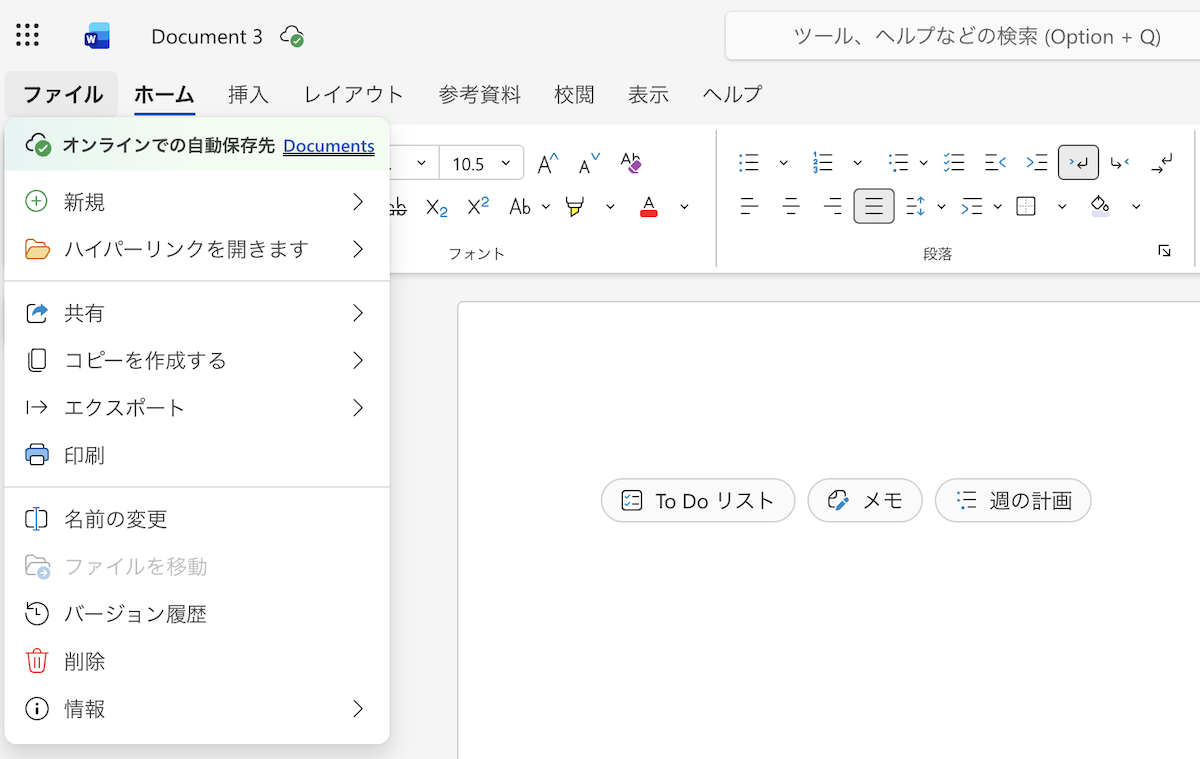Expand the bulleted list dropdown arrow

(783, 163)
